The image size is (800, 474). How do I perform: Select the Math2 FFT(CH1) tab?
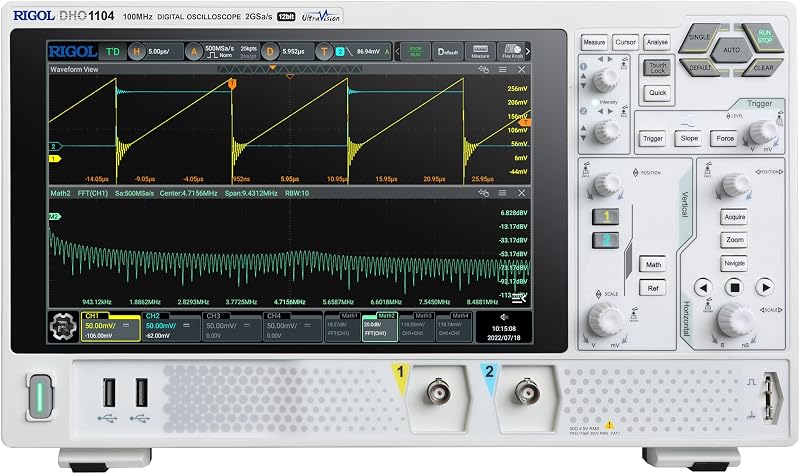(x=380, y=327)
